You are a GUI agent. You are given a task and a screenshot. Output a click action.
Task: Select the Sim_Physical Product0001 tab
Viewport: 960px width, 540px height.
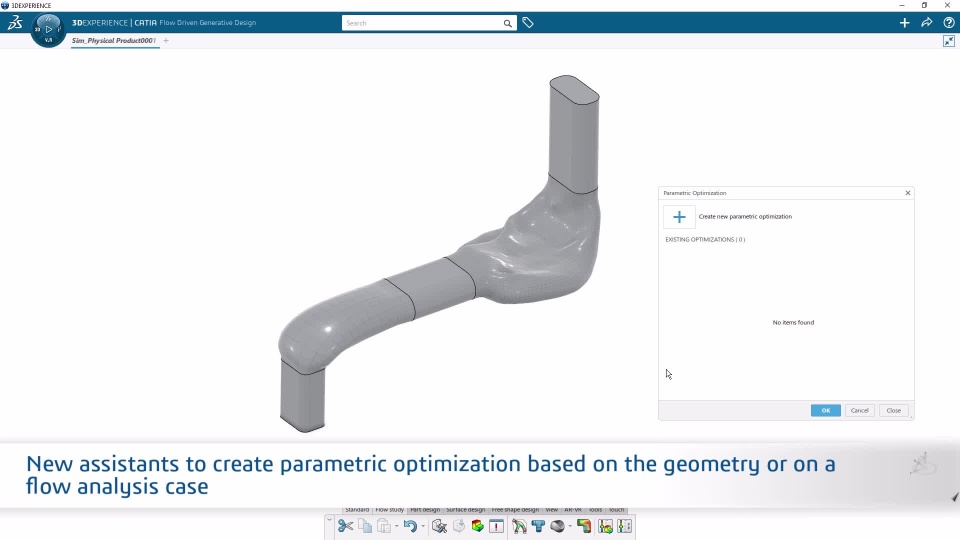(x=114, y=40)
